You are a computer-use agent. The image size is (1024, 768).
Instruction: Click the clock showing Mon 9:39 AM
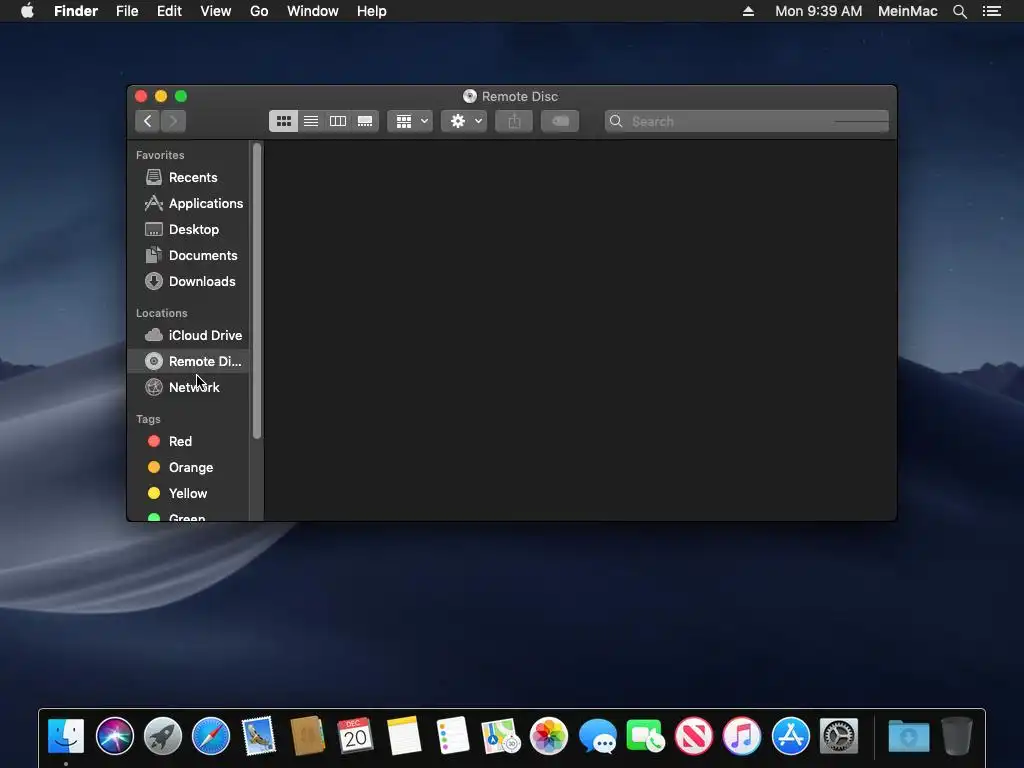tap(818, 11)
